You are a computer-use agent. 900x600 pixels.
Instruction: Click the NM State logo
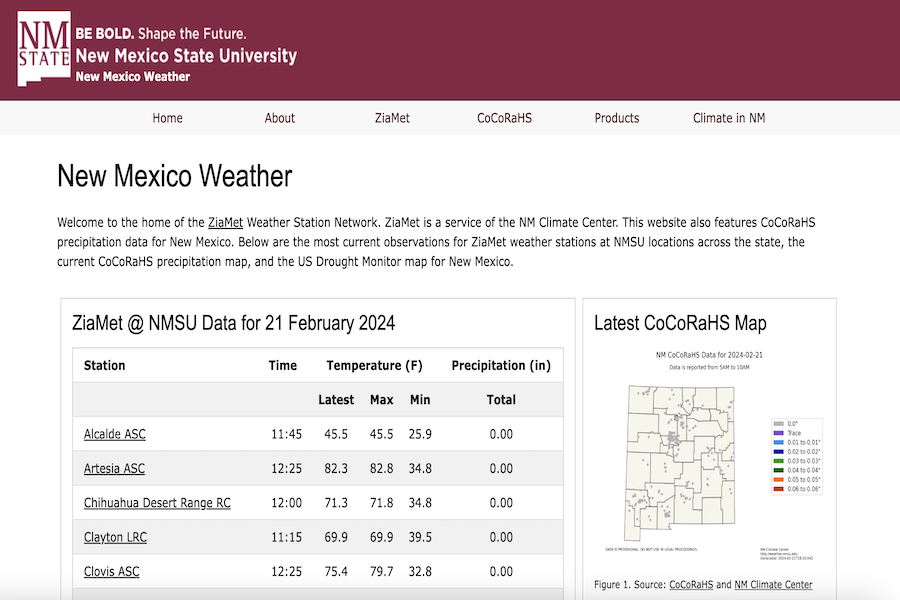(x=44, y=49)
